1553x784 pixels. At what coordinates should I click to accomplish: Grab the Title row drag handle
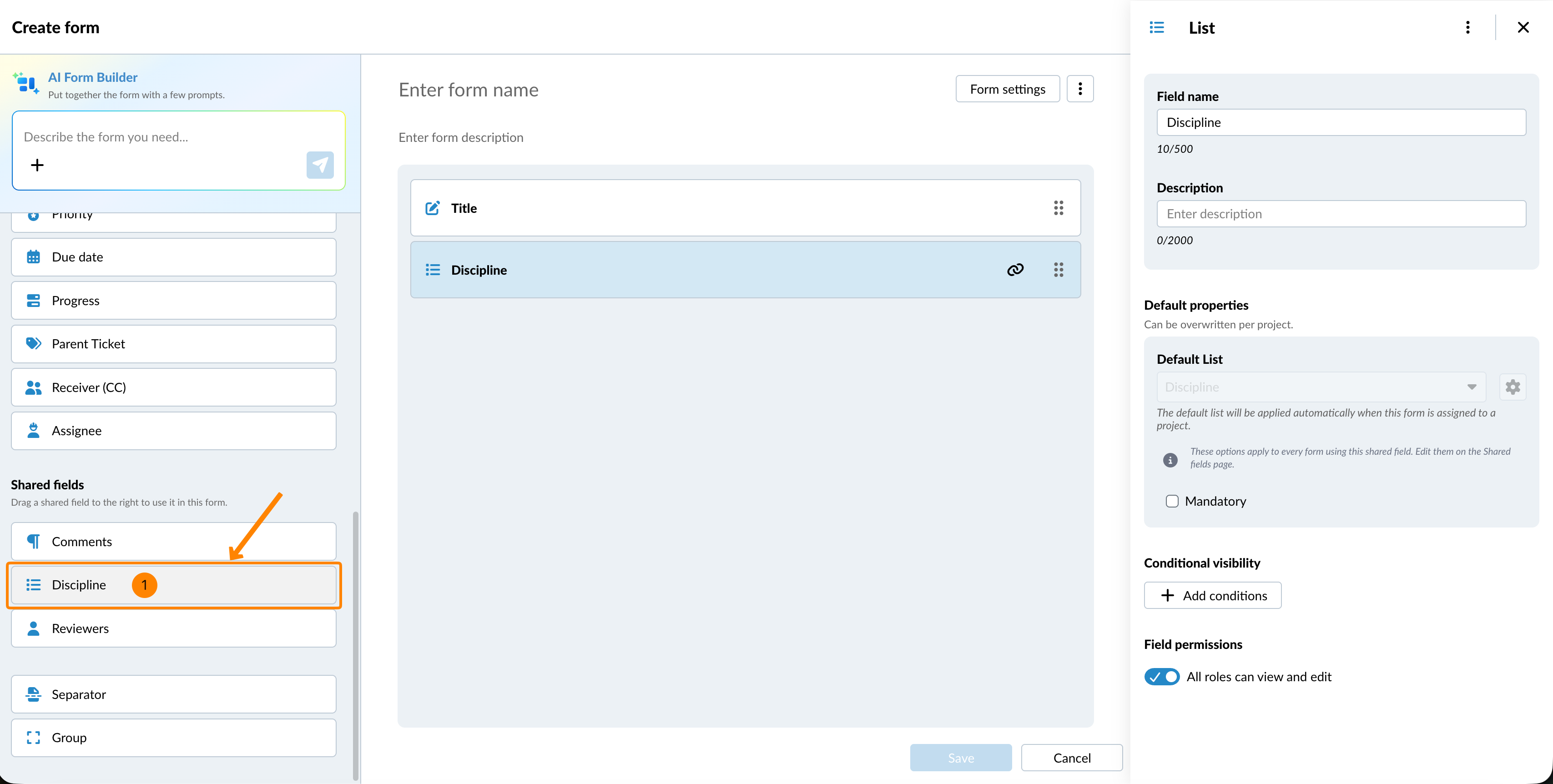click(x=1059, y=208)
